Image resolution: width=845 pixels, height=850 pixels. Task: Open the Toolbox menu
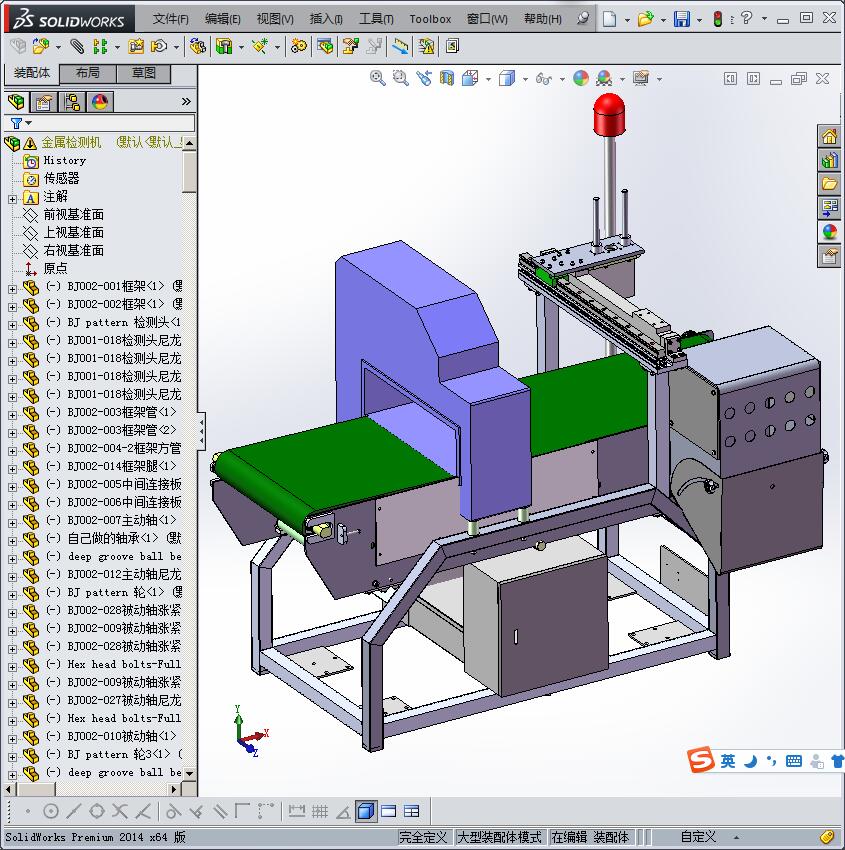click(x=430, y=19)
